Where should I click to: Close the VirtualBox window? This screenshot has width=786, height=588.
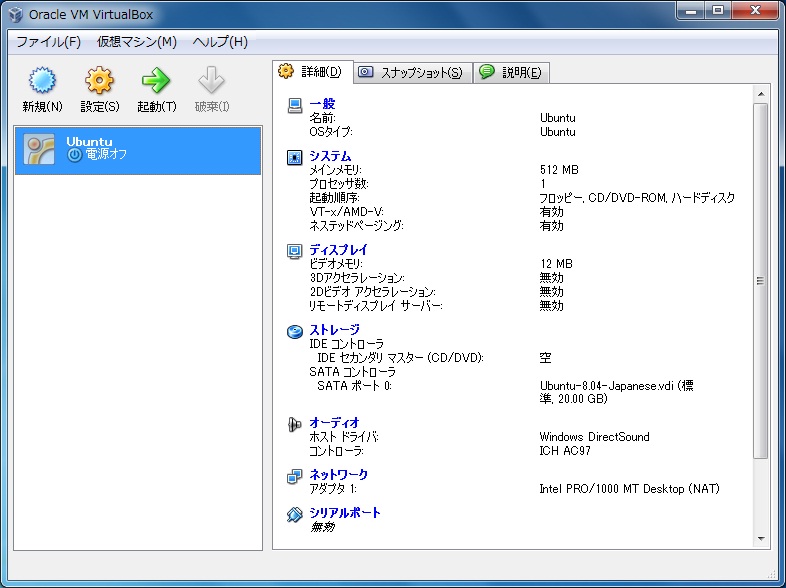coord(755,11)
